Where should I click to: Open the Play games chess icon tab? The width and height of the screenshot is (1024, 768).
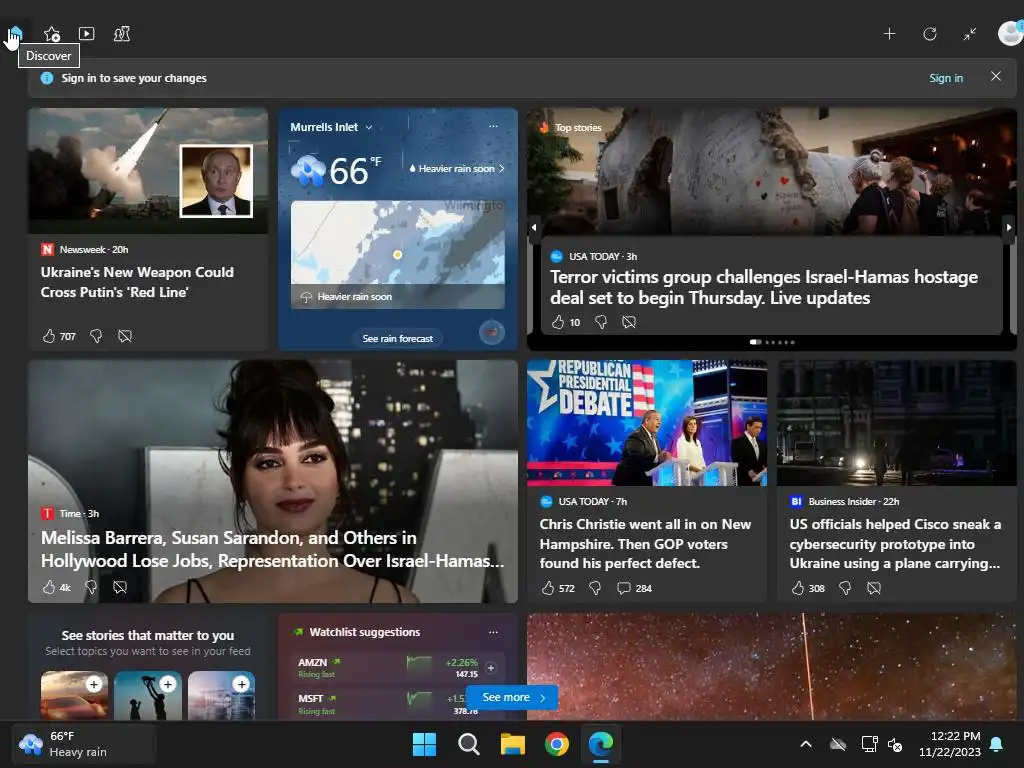[x=122, y=34]
